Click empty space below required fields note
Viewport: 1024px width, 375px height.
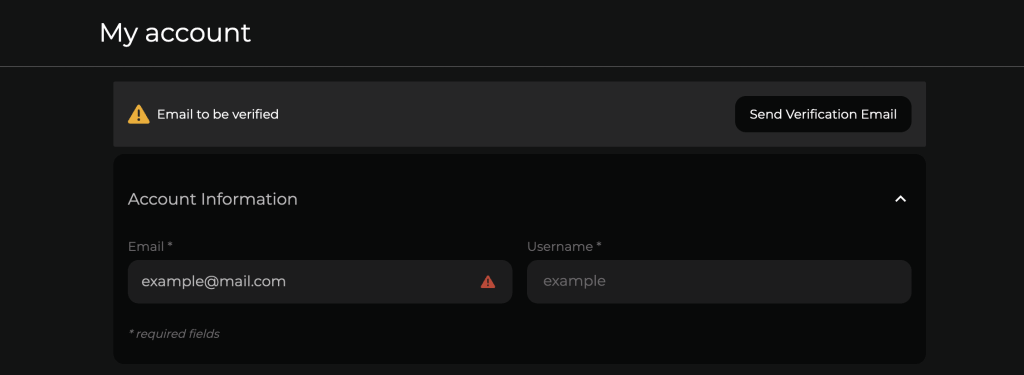click(x=519, y=353)
